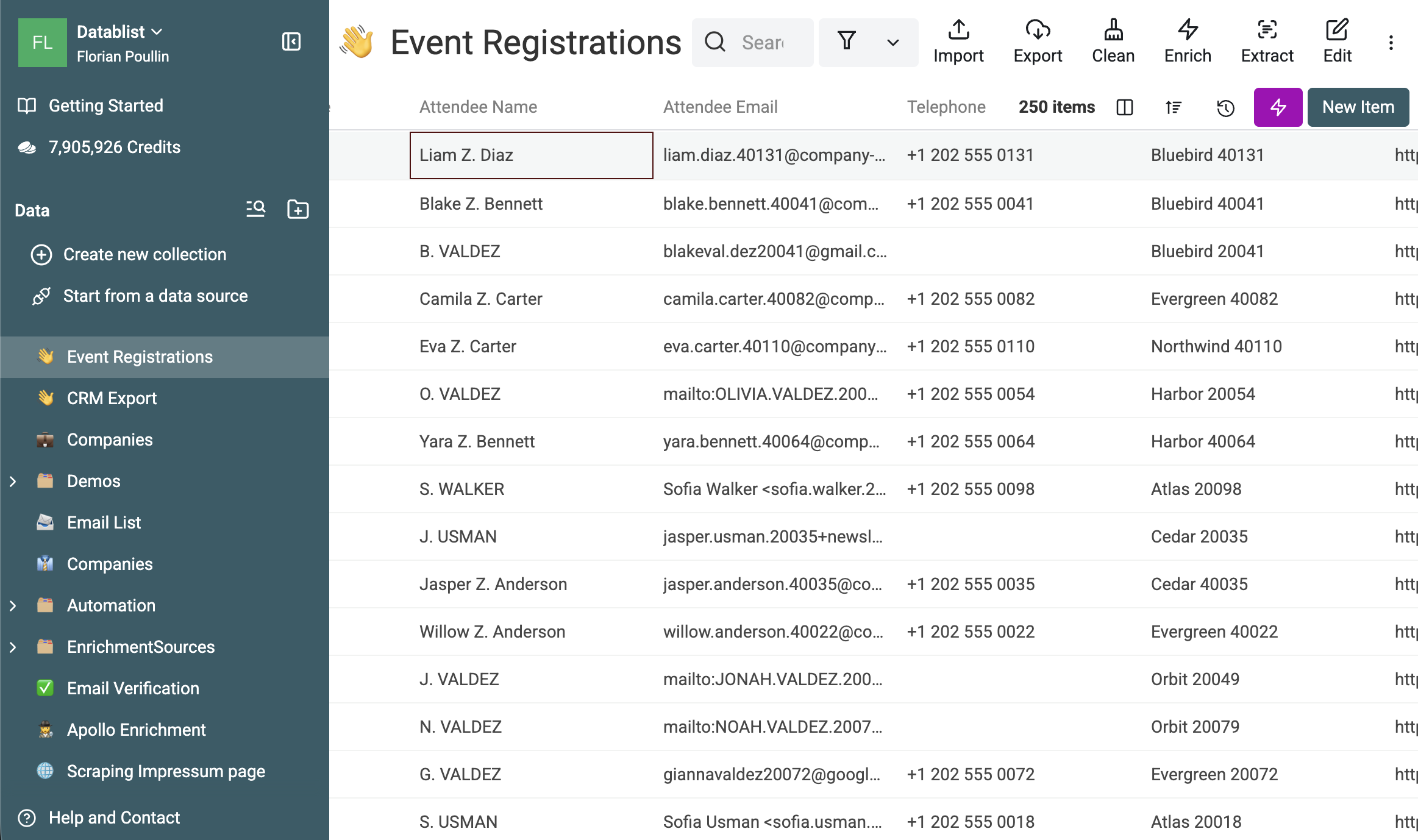This screenshot has height=840, width=1418.
Task: Open the history clock icon
Action: coord(1225,108)
